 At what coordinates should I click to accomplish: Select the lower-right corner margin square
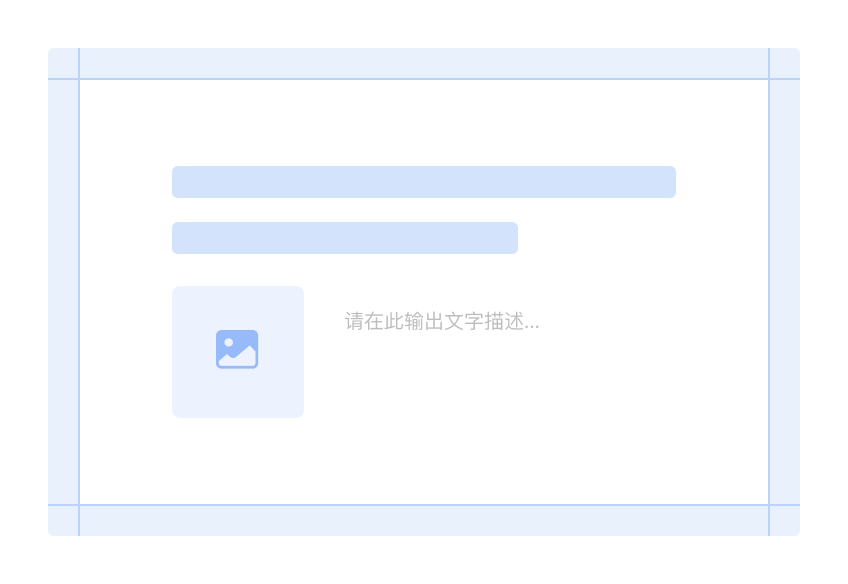pyautogui.click(x=785, y=521)
